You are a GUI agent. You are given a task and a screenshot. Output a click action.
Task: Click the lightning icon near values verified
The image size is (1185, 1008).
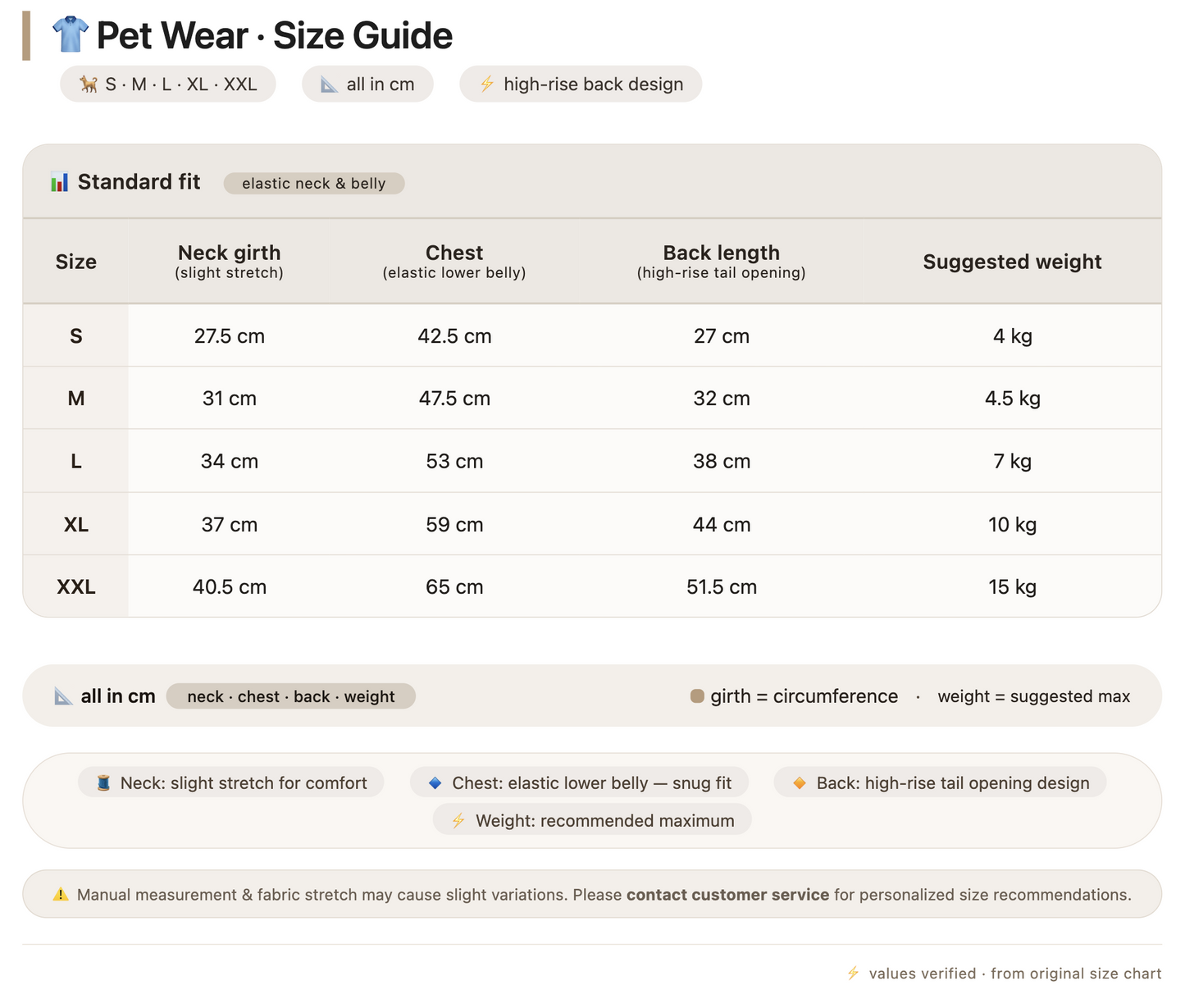click(853, 974)
